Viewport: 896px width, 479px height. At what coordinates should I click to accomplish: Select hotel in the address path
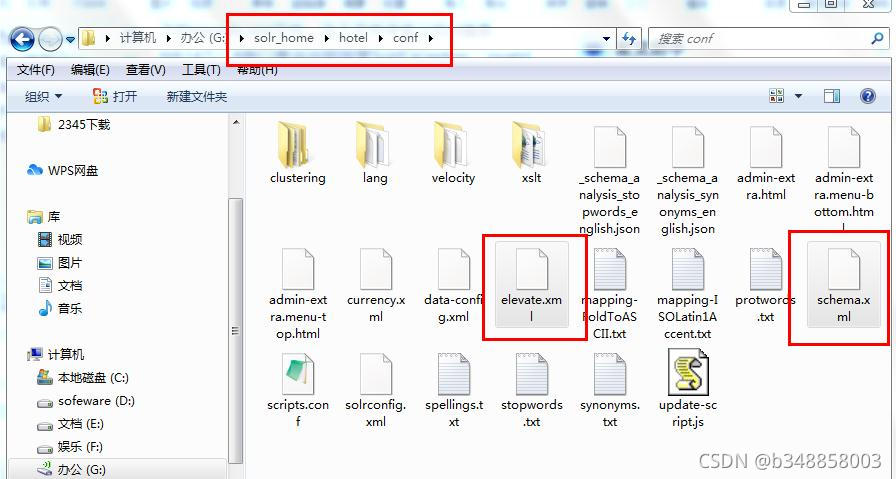(353, 38)
